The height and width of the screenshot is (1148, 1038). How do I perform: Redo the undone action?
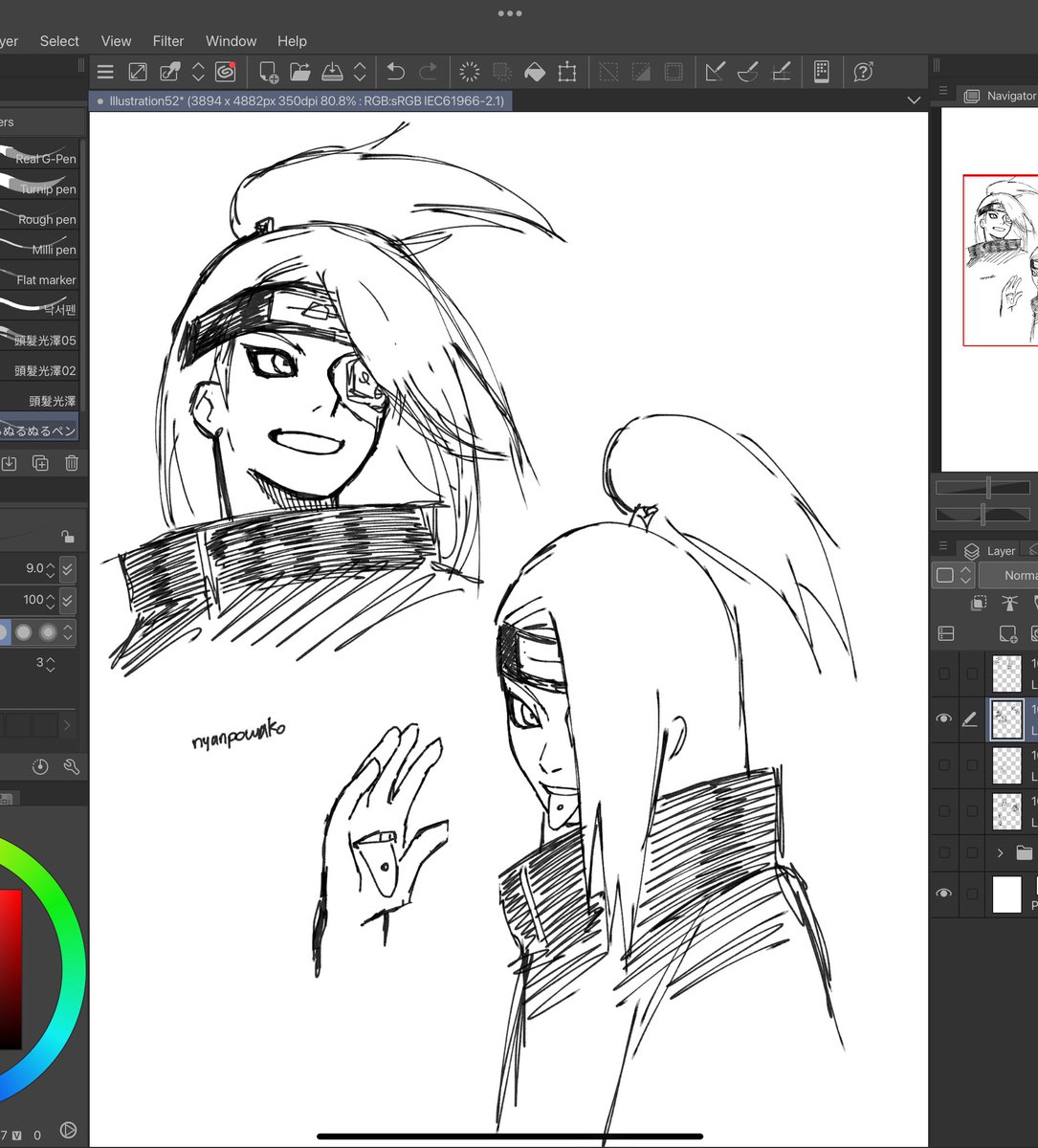click(428, 72)
